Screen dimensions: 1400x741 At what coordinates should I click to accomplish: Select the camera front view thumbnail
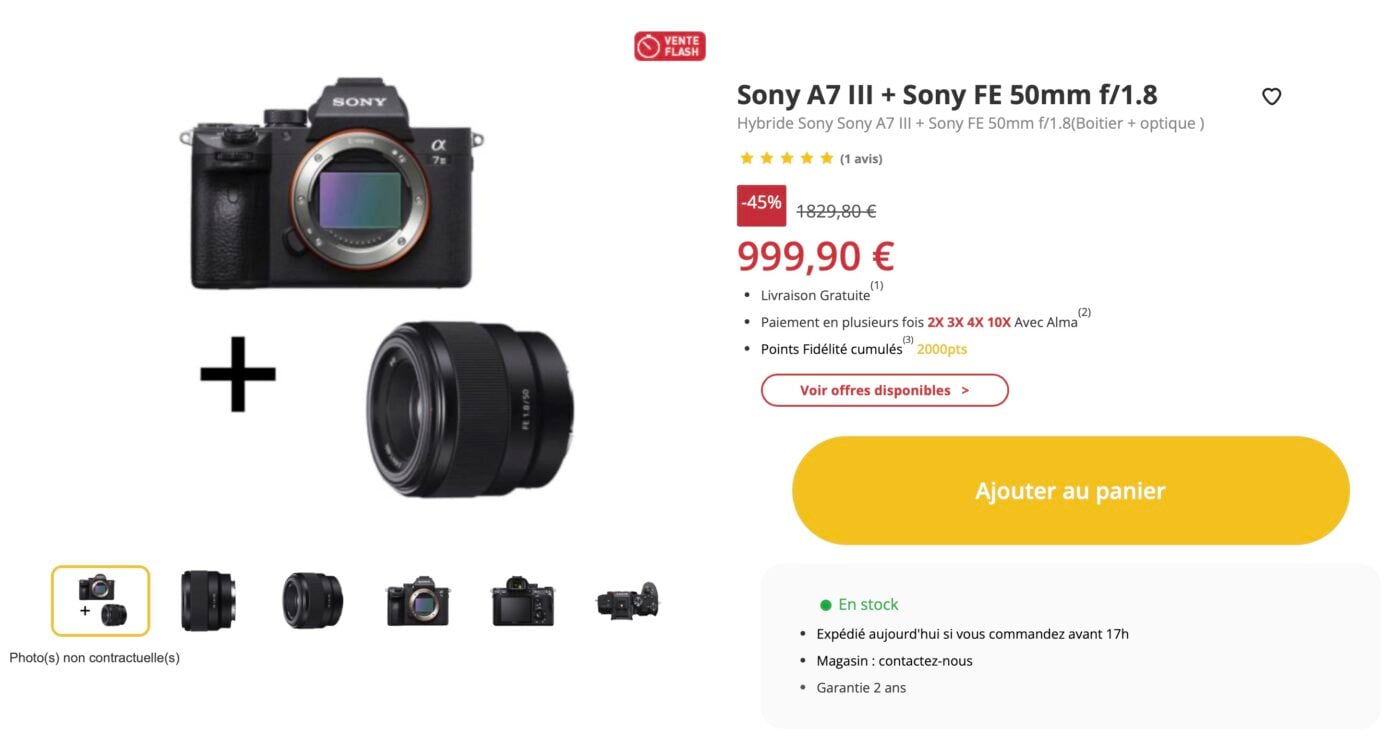coord(418,601)
